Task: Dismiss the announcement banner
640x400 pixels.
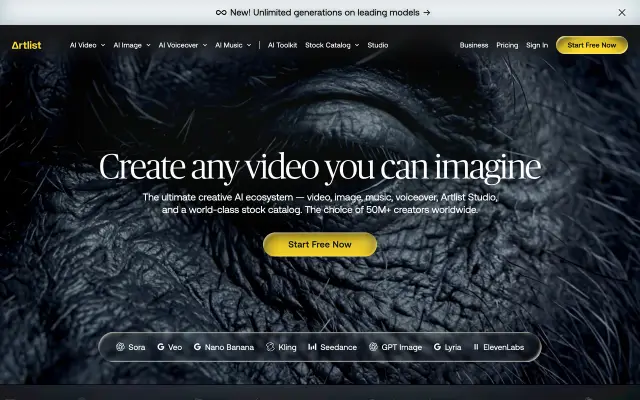Action: coord(622,13)
